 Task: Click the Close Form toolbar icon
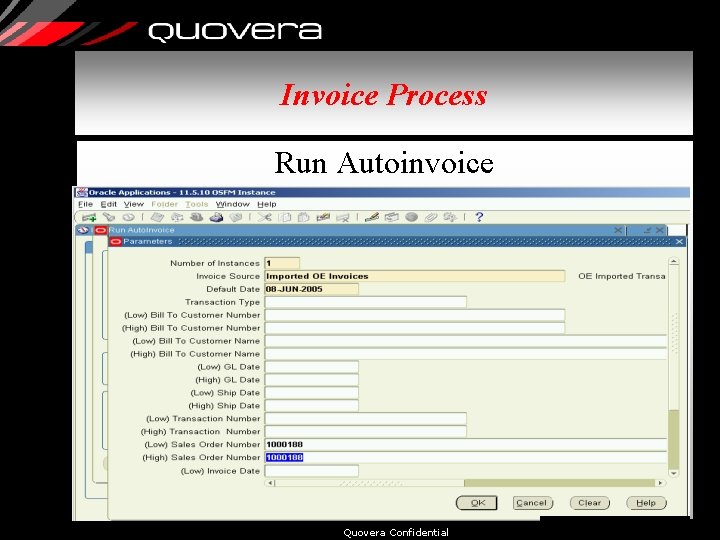coord(236,217)
